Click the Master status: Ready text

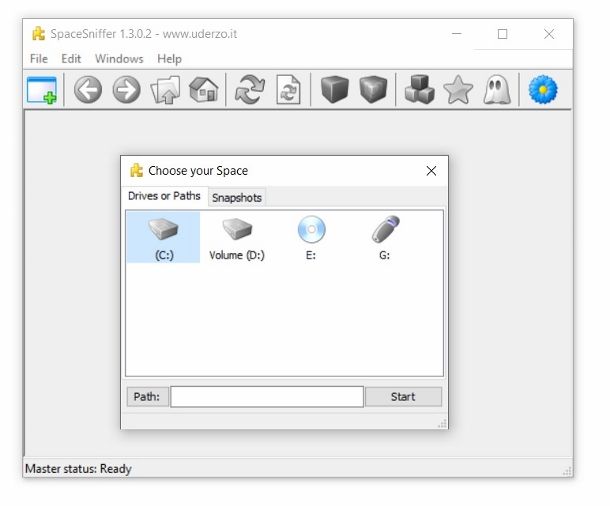(78, 469)
